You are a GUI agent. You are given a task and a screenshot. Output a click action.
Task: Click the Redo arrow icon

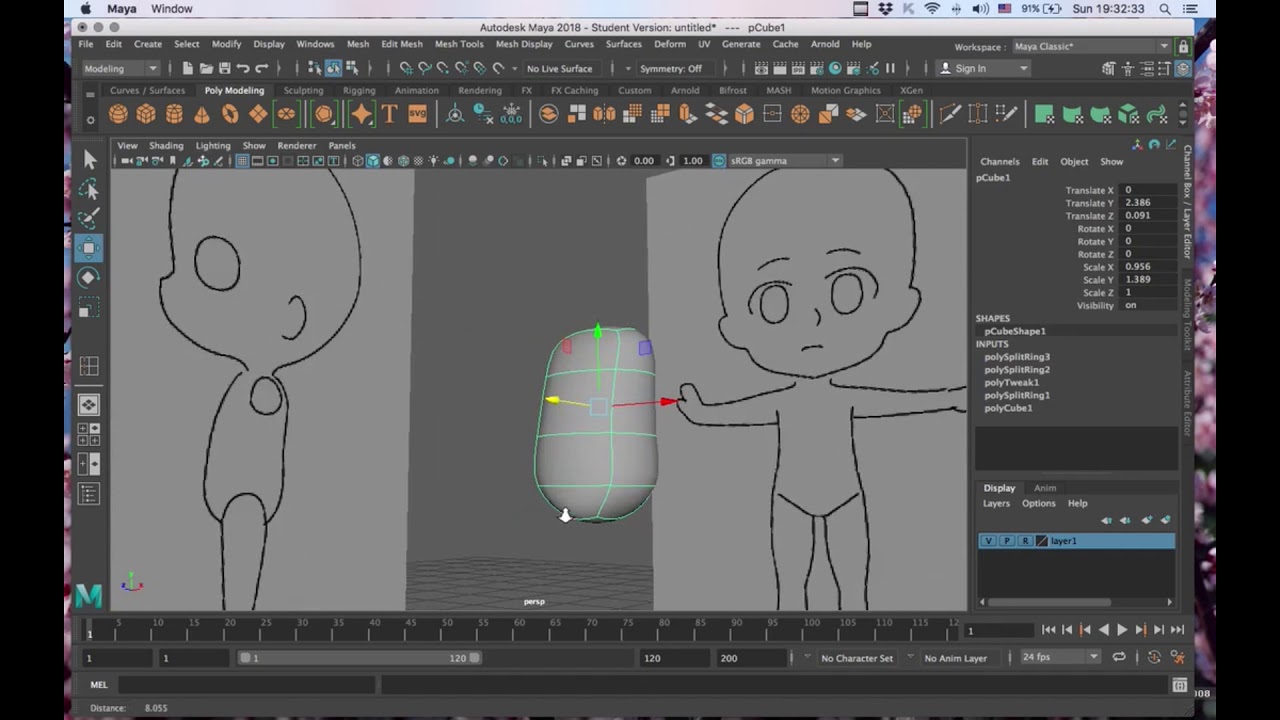coord(262,68)
